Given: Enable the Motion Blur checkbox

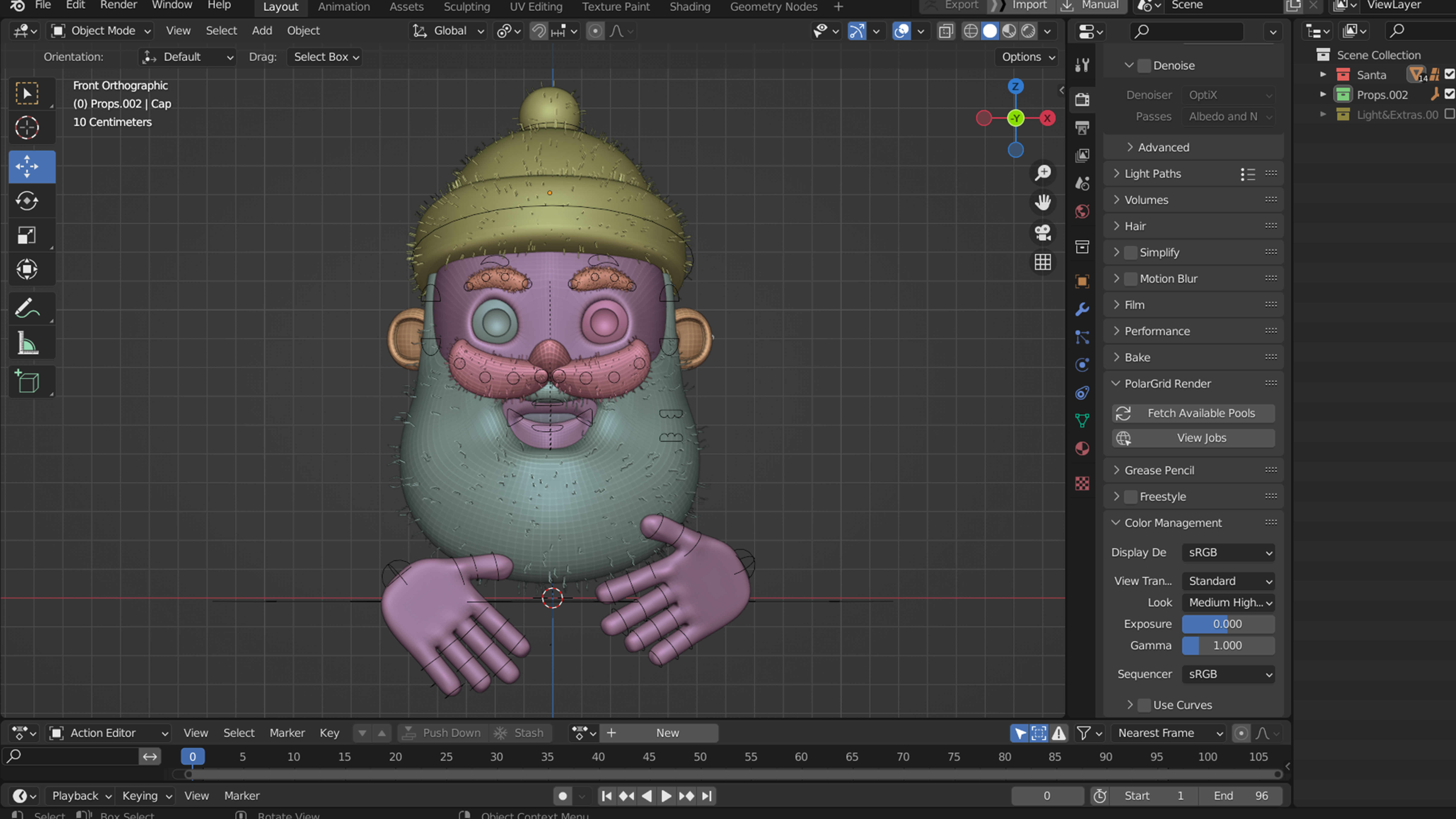Looking at the screenshot, I should 1130,279.
